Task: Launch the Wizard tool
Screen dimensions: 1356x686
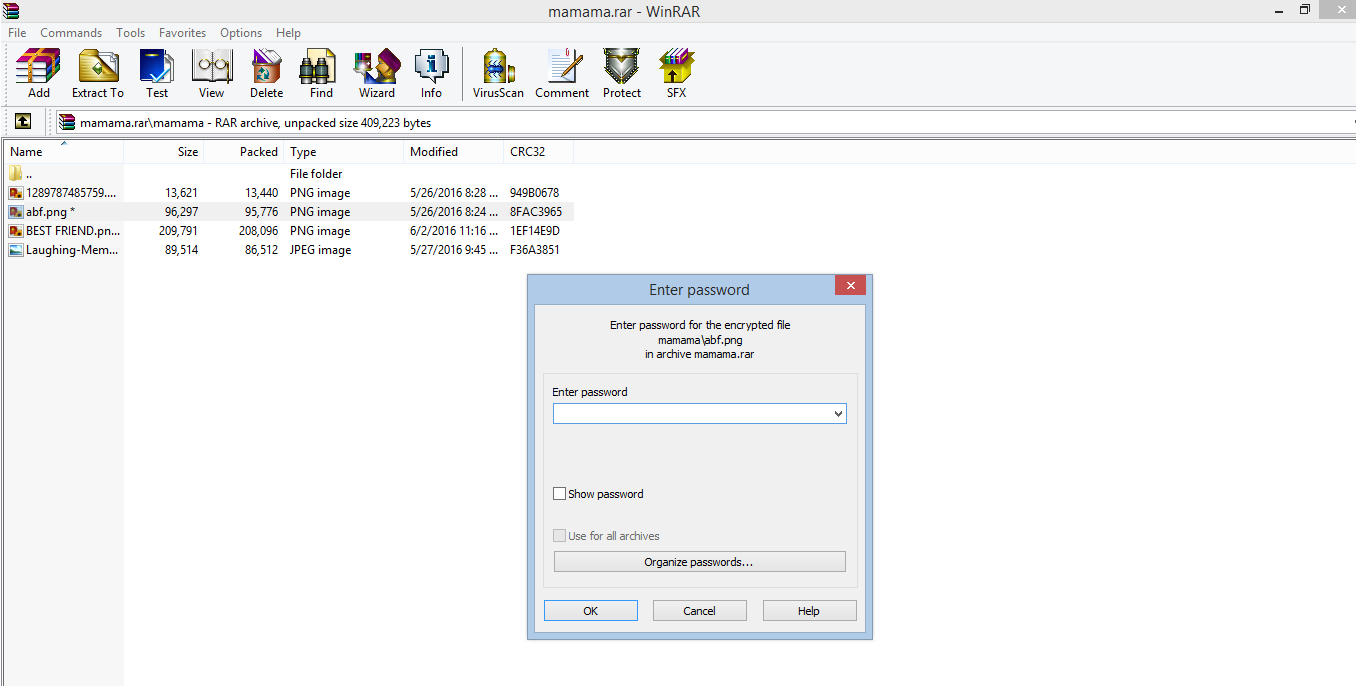Action: 376,73
